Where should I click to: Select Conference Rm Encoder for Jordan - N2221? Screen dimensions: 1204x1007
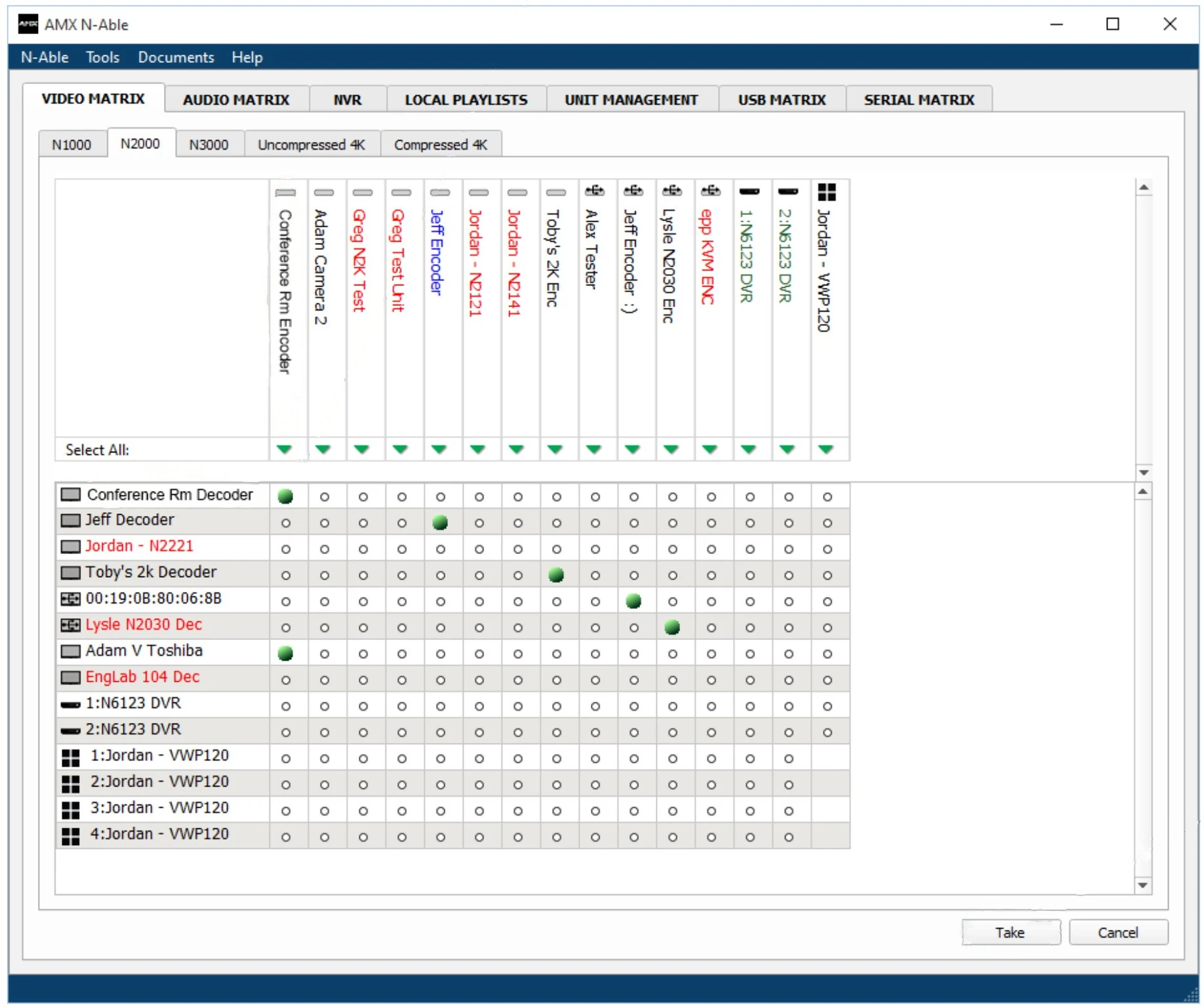point(285,549)
